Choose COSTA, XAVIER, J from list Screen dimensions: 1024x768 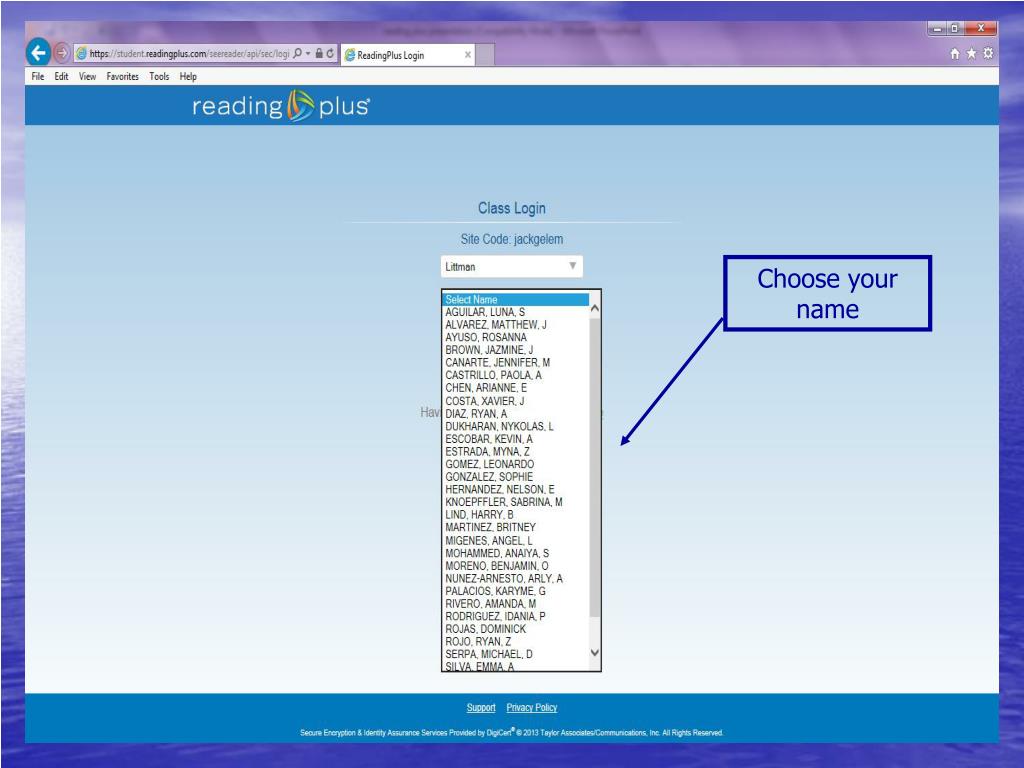coord(515,401)
